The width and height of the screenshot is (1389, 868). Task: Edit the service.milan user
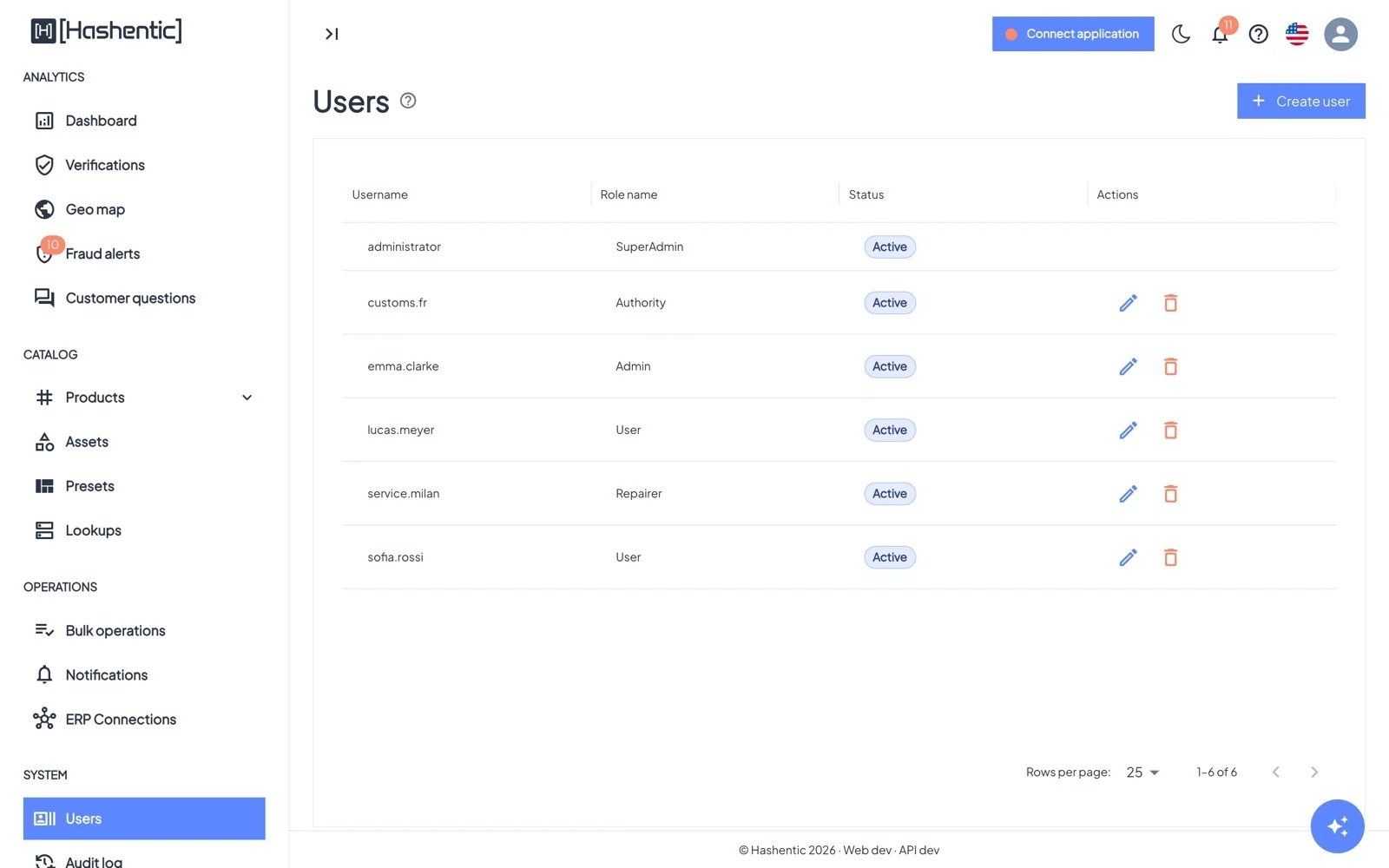pyautogui.click(x=1128, y=494)
